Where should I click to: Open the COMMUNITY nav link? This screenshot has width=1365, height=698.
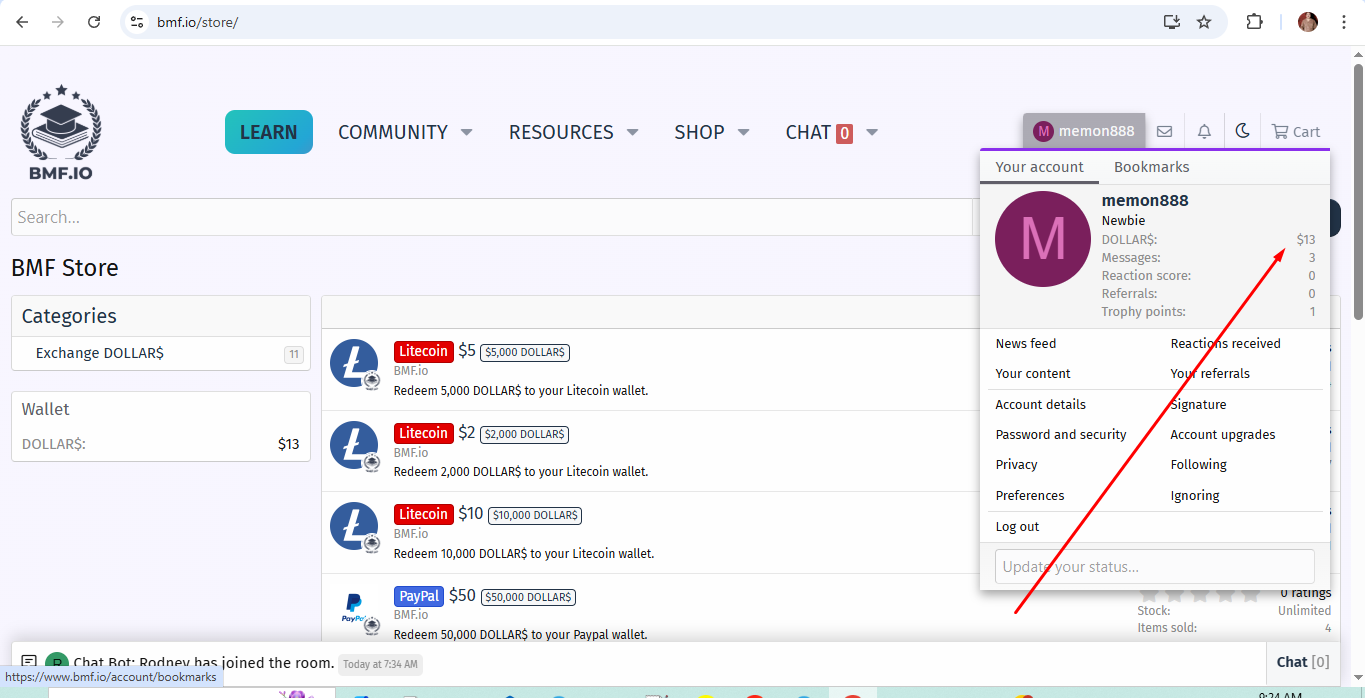[393, 132]
